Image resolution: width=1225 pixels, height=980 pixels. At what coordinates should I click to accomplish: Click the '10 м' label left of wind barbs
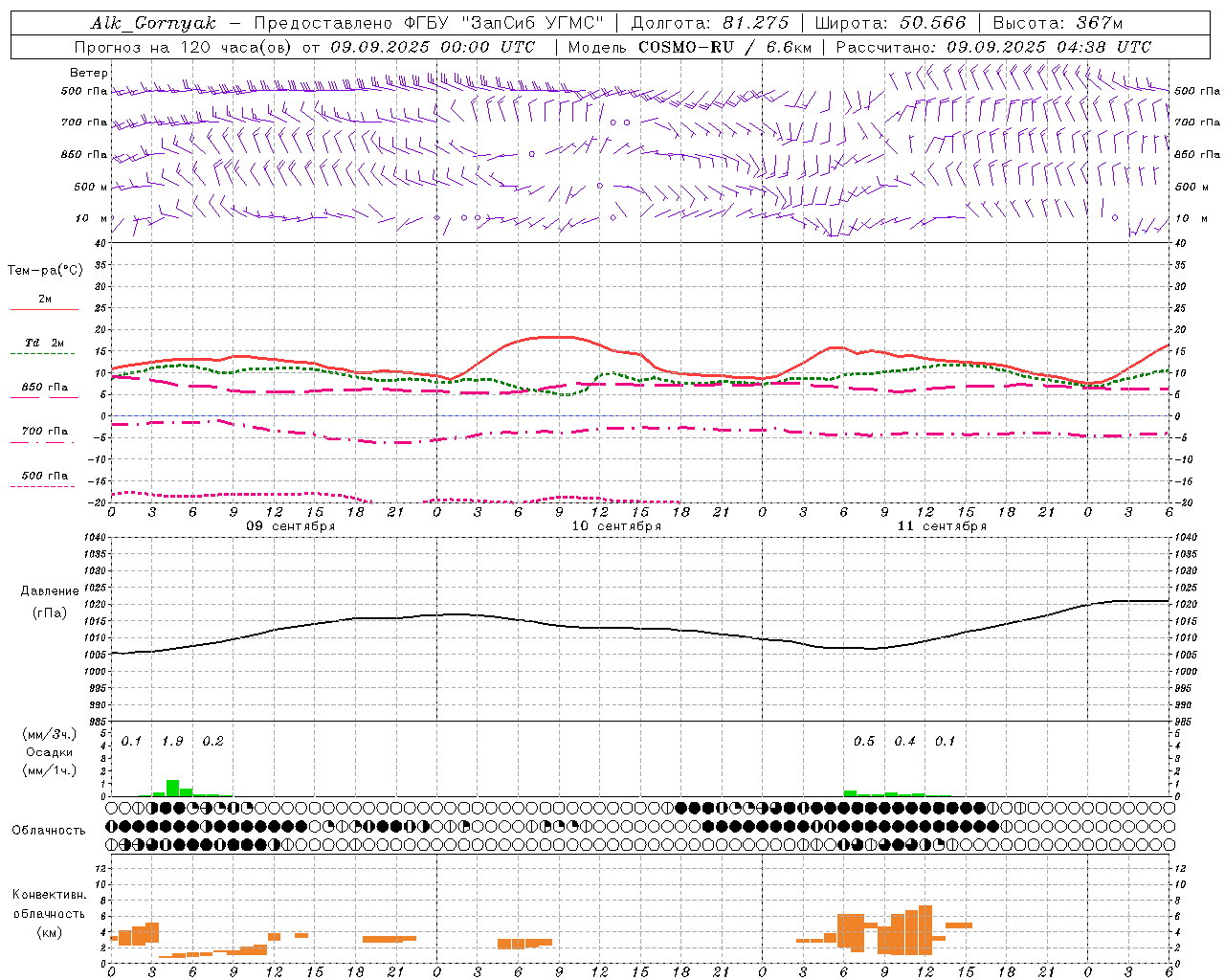click(x=92, y=218)
